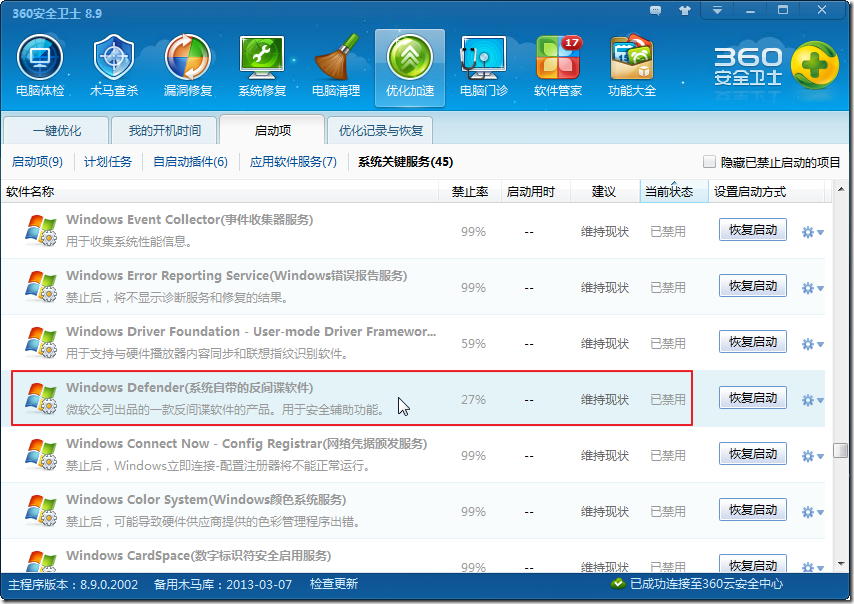
Task: Expand gear options for Windows Color System
Action: 813,513
